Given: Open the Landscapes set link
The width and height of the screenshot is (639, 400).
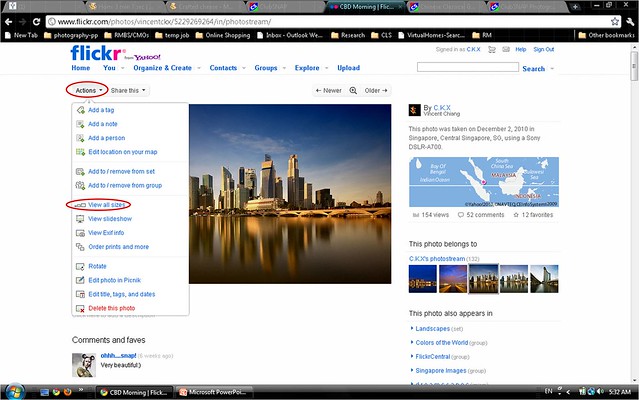Looking at the screenshot, I should coord(432,329).
